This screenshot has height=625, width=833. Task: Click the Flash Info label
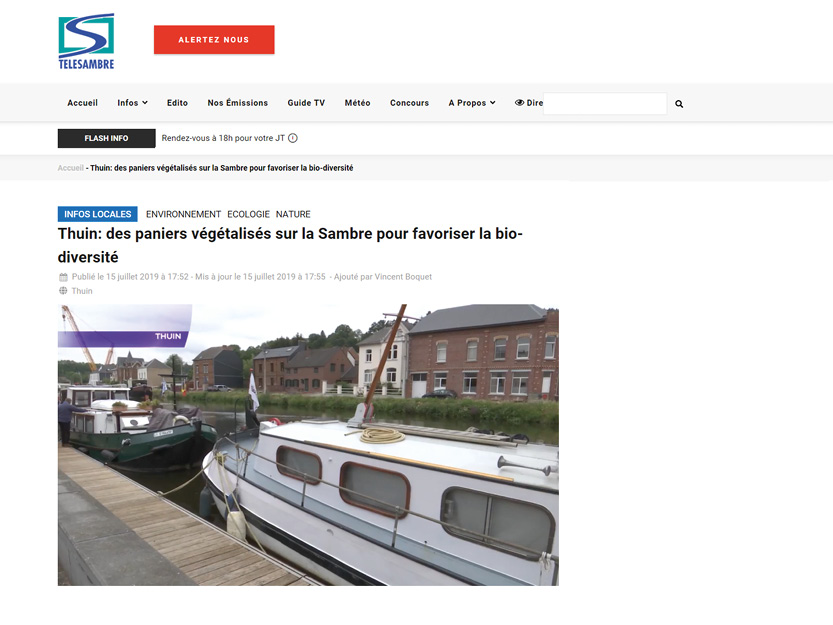106,138
